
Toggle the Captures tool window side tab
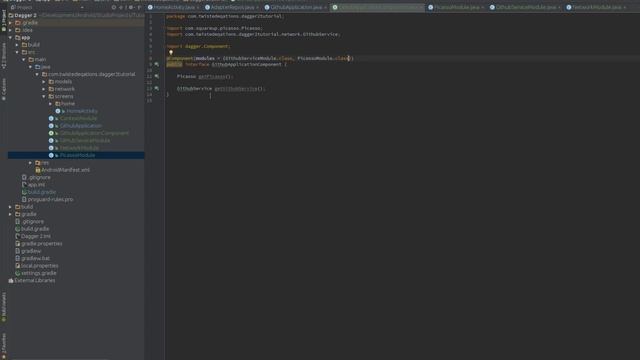4,89
